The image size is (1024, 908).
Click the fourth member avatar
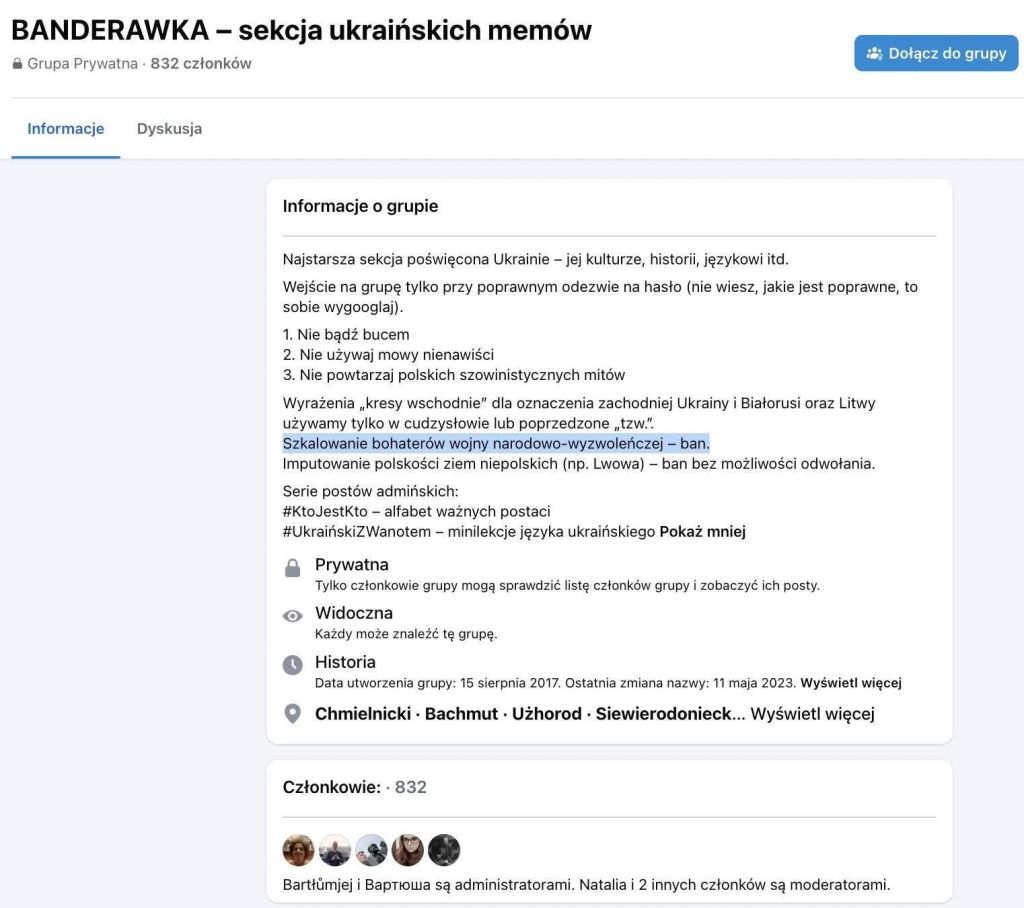click(407, 850)
